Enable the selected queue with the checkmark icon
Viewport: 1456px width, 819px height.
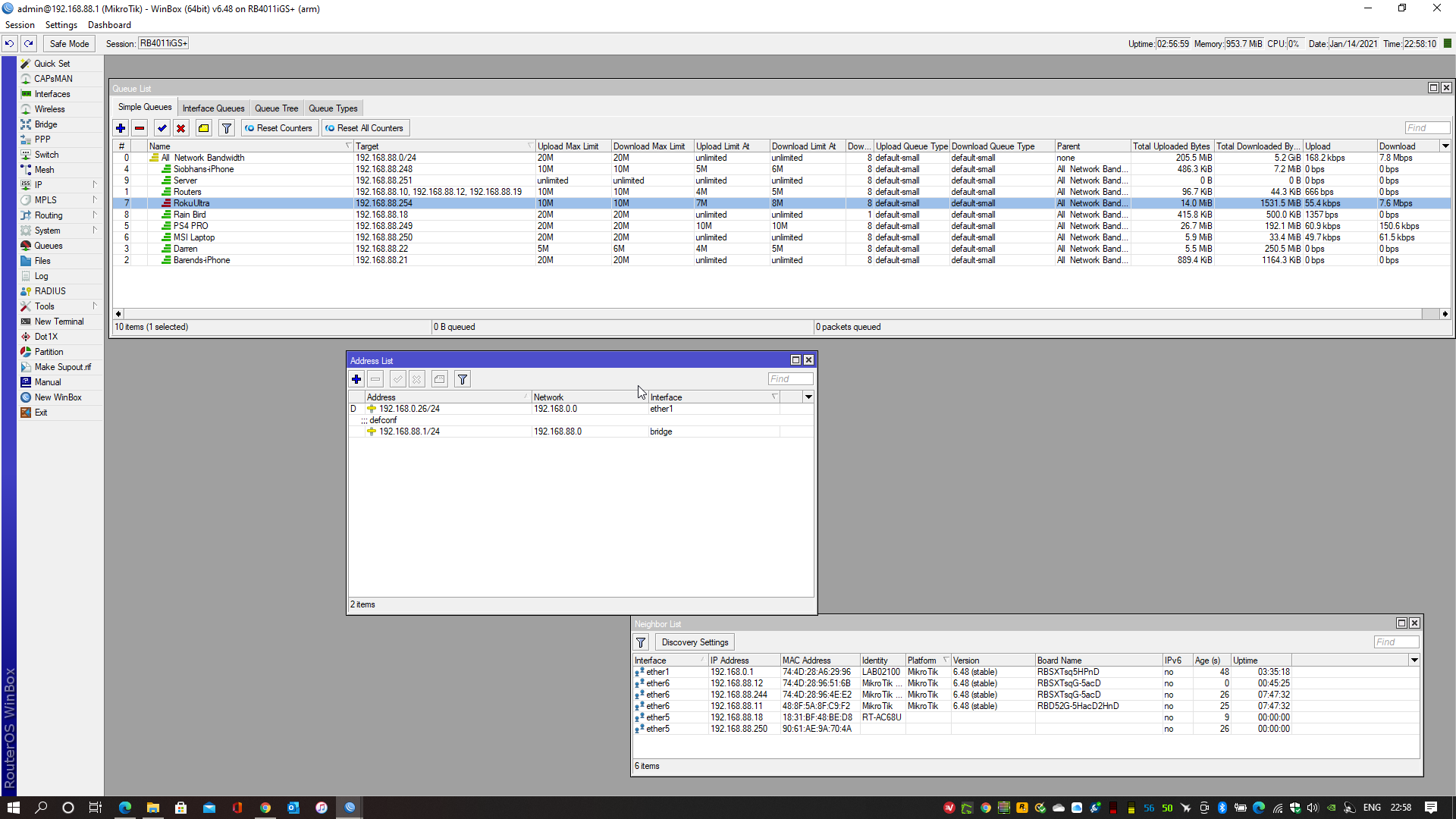click(162, 128)
